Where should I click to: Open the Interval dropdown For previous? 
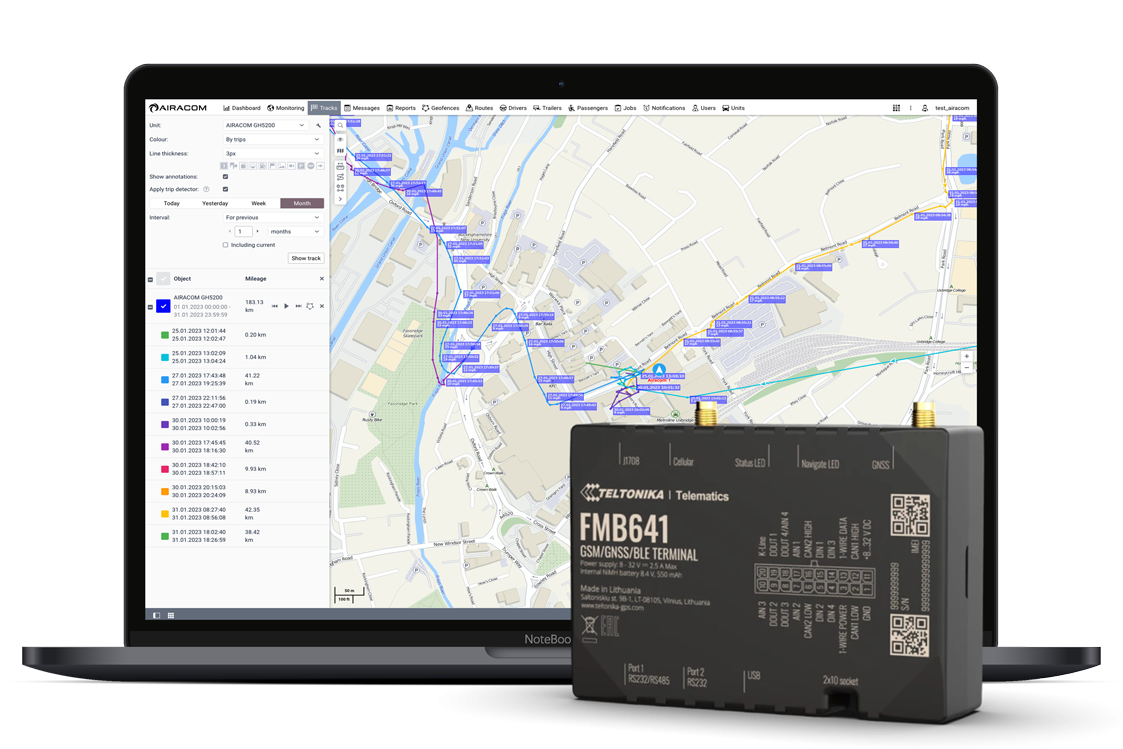point(272,218)
